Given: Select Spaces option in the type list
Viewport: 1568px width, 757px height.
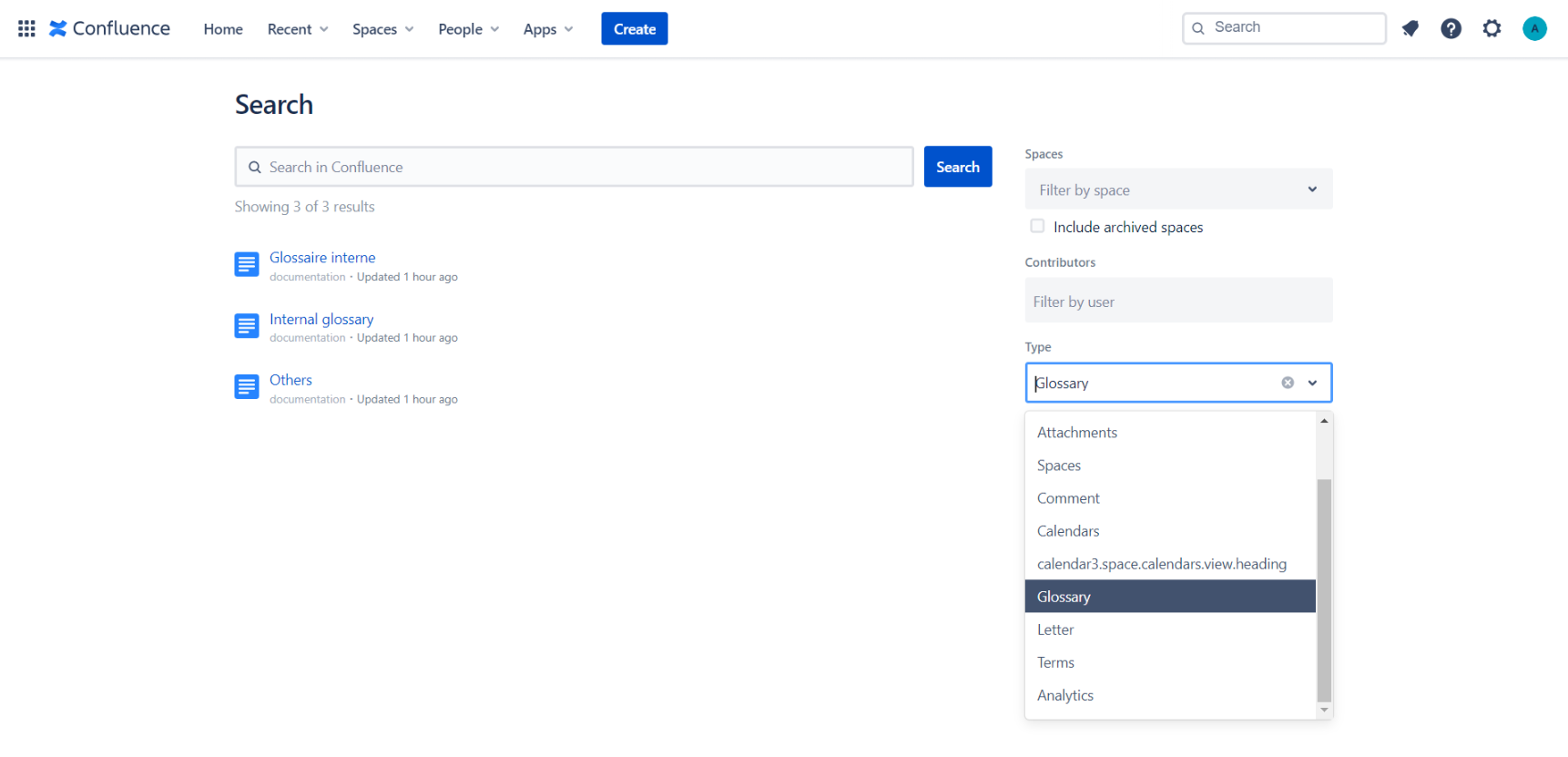Looking at the screenshot, I should [1170, 465].
